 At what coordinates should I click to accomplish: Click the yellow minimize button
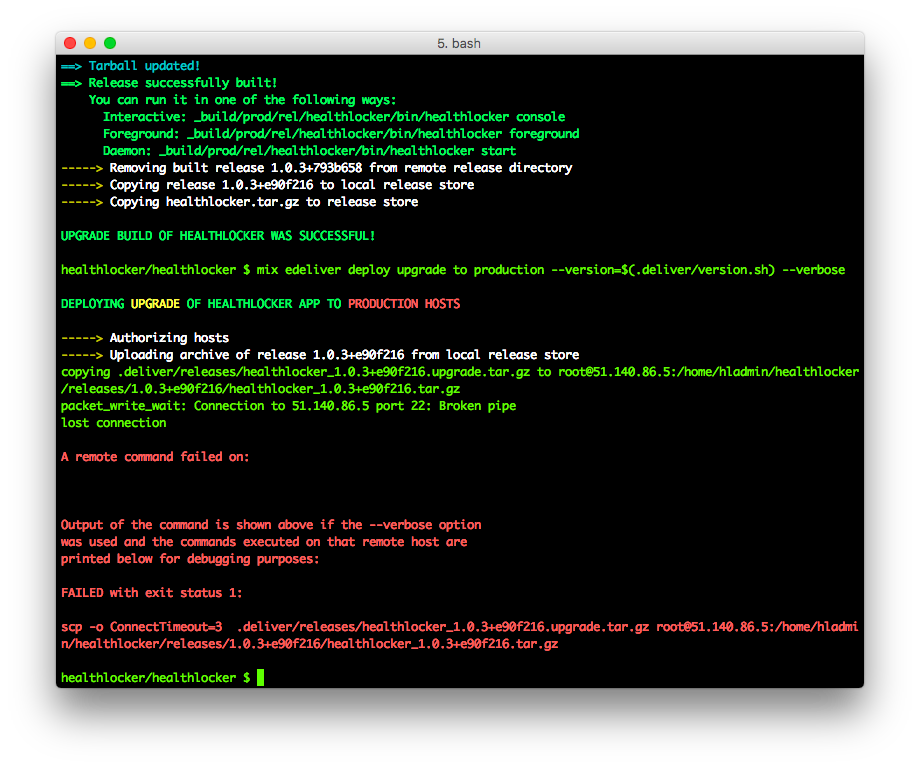coord(89,43)
